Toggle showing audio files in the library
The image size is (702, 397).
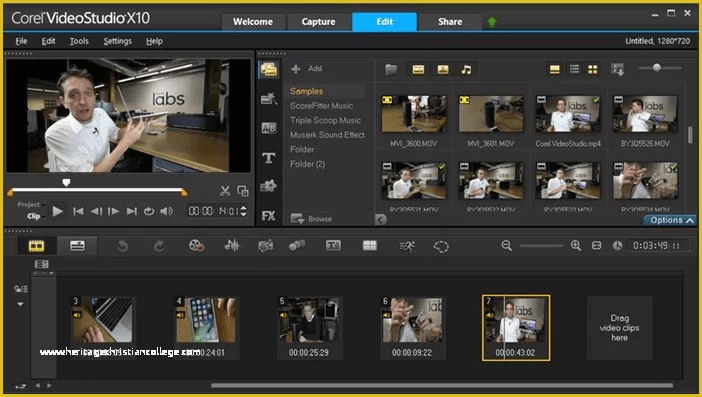[x=467, y=69]
